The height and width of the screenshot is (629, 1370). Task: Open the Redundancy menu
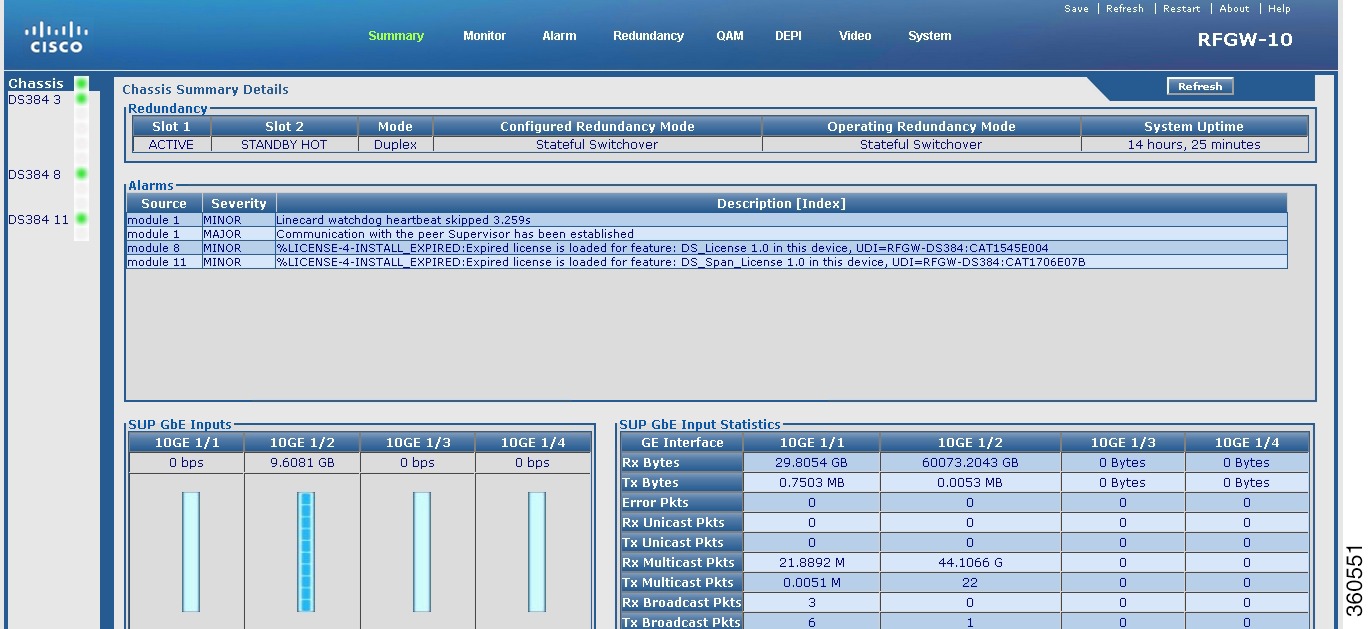point(648,36)
